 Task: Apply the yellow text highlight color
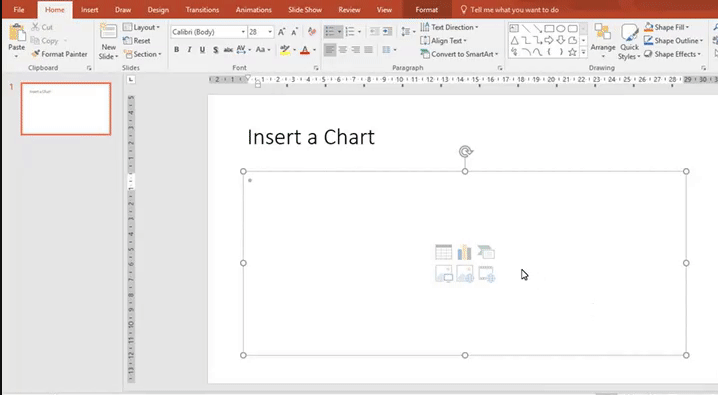pyautogui.click(x=285, y=49)
